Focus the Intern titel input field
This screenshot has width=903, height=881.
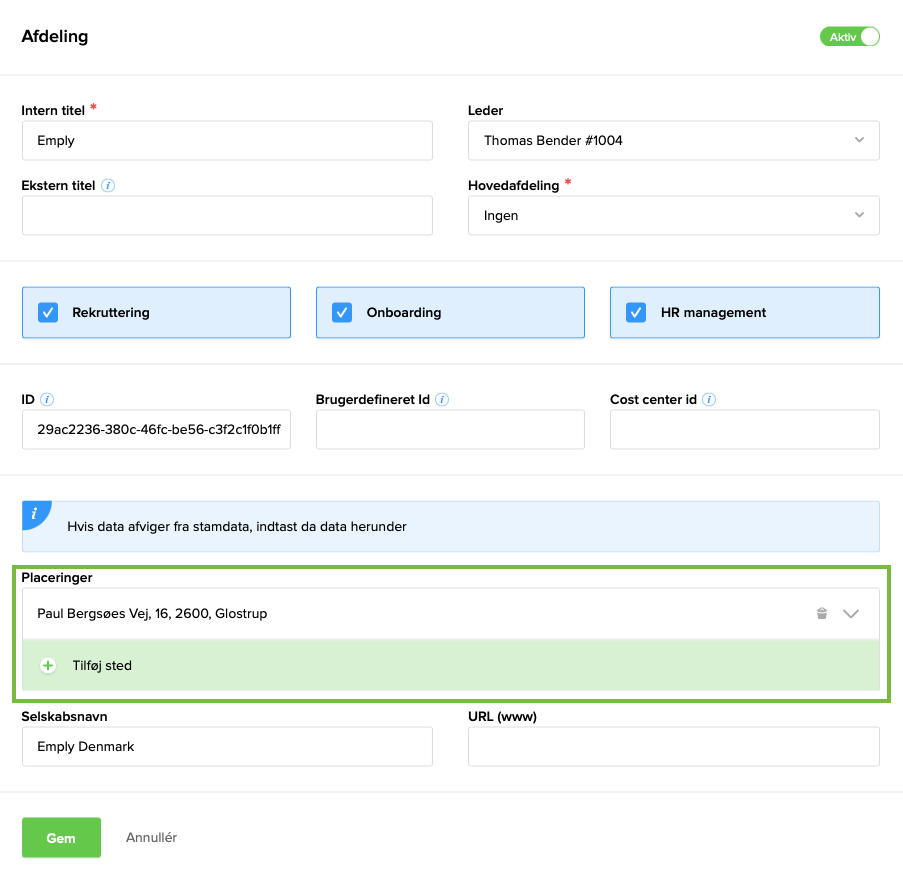point(227,141)
